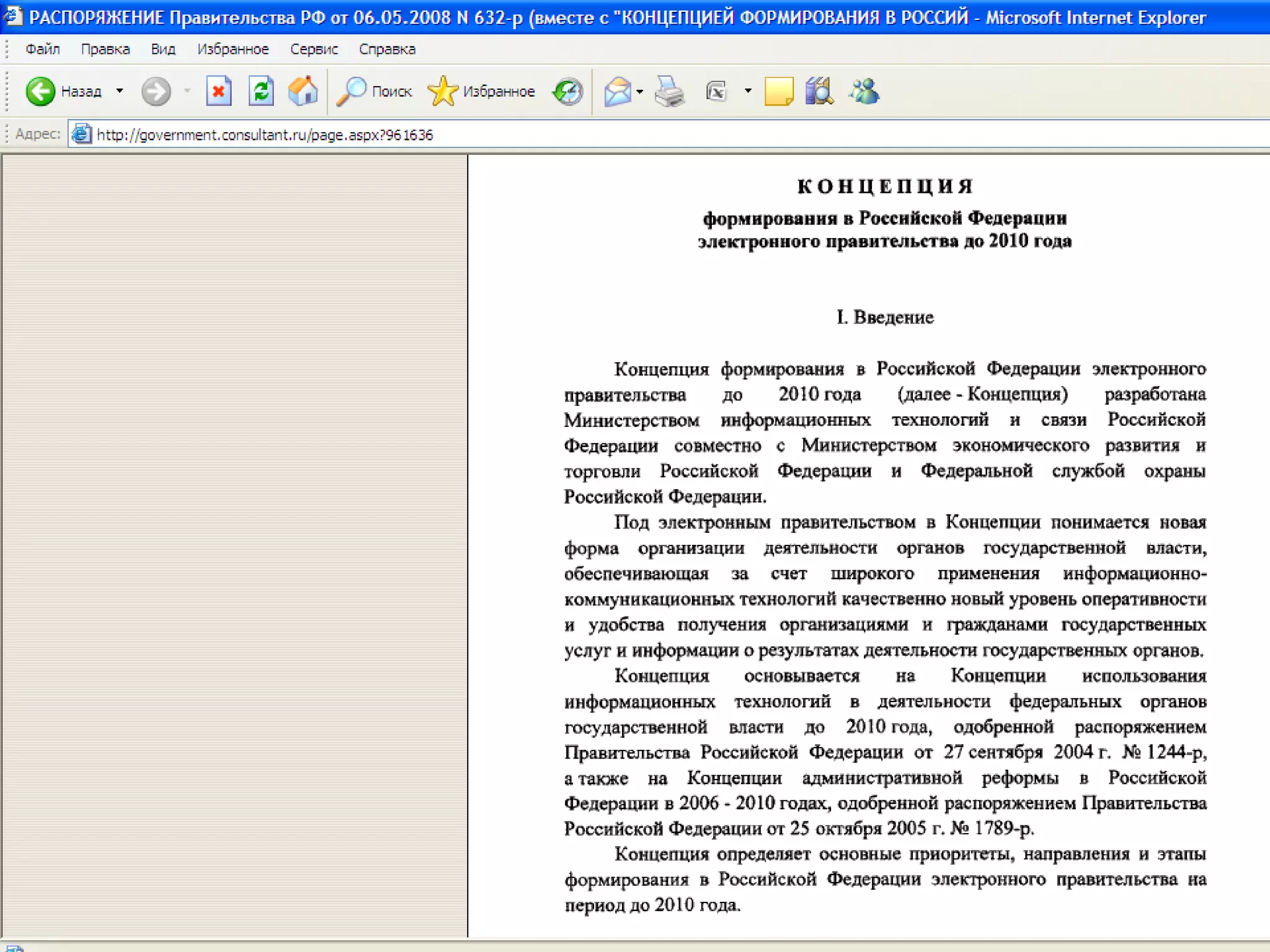This screenshot has width=1270, height=952.
Task: Open the Сервис menu
Action: point(314,49)
